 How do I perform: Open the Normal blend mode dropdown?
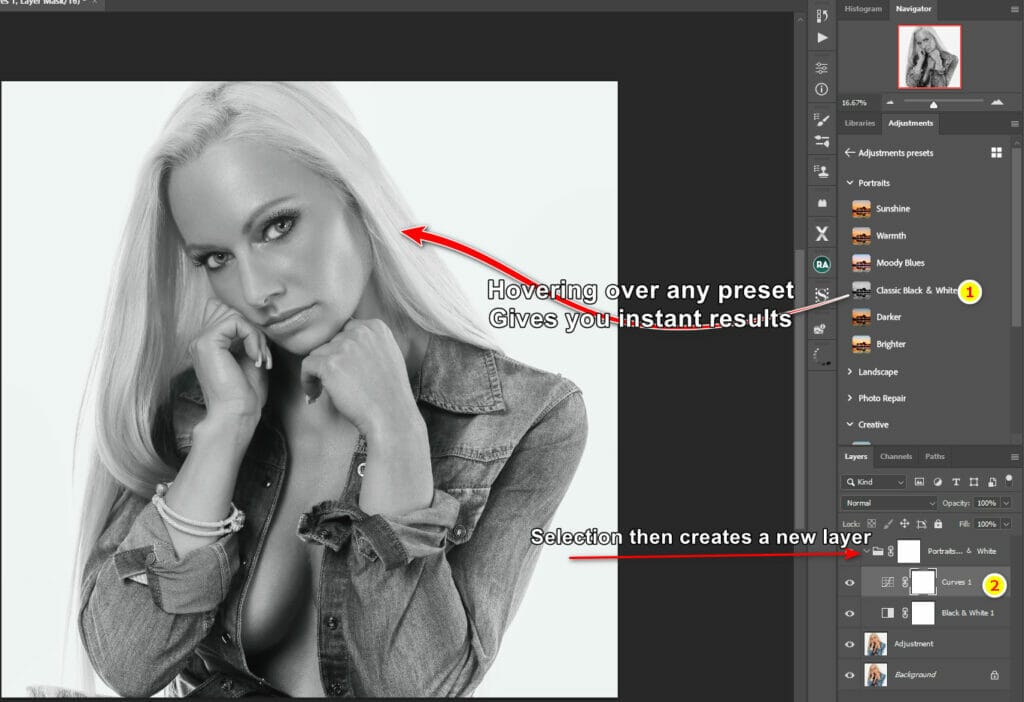[x=889, y=503]
